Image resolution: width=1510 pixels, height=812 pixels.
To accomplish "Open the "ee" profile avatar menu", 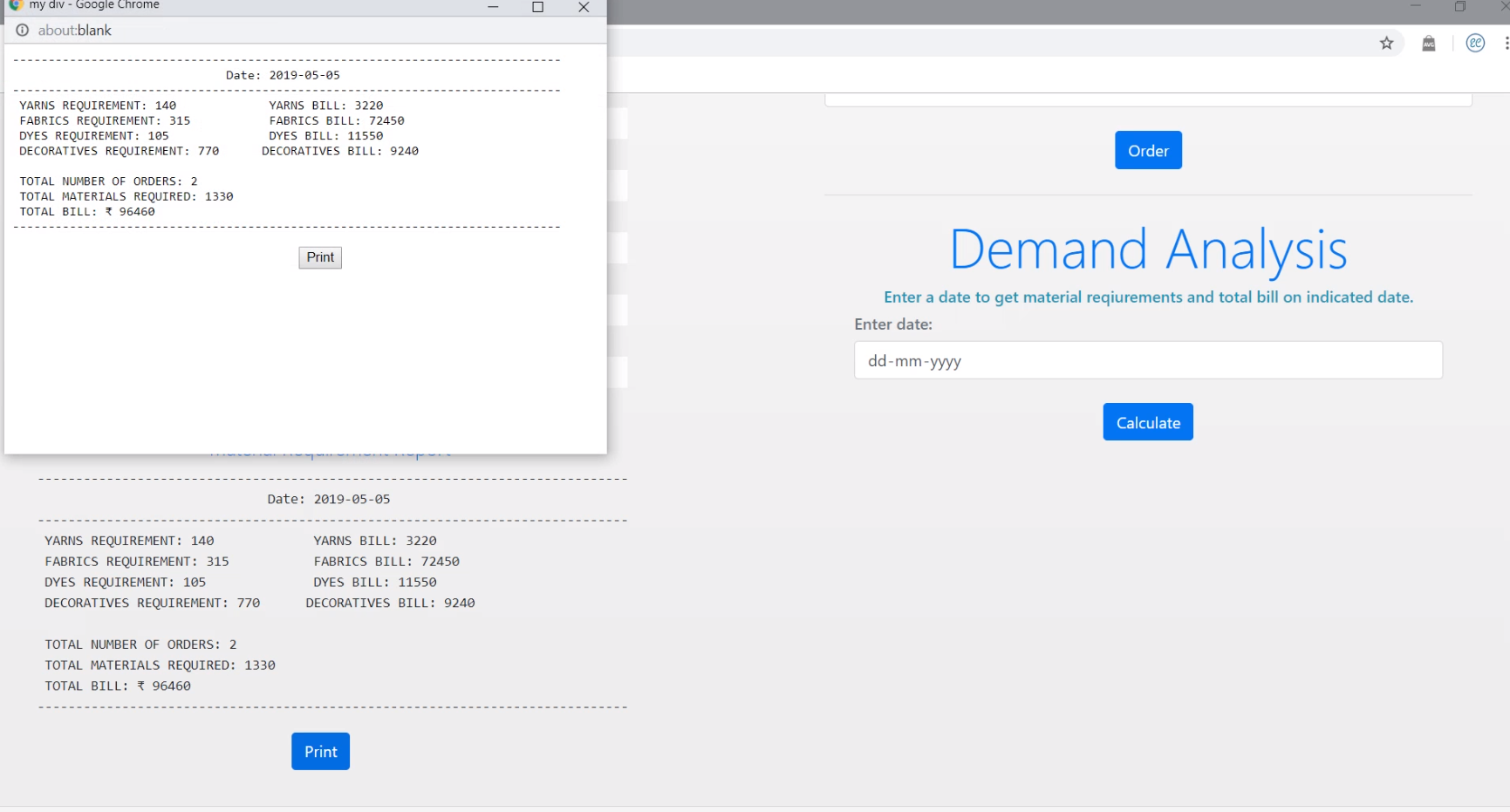I will click(1474, 42).
